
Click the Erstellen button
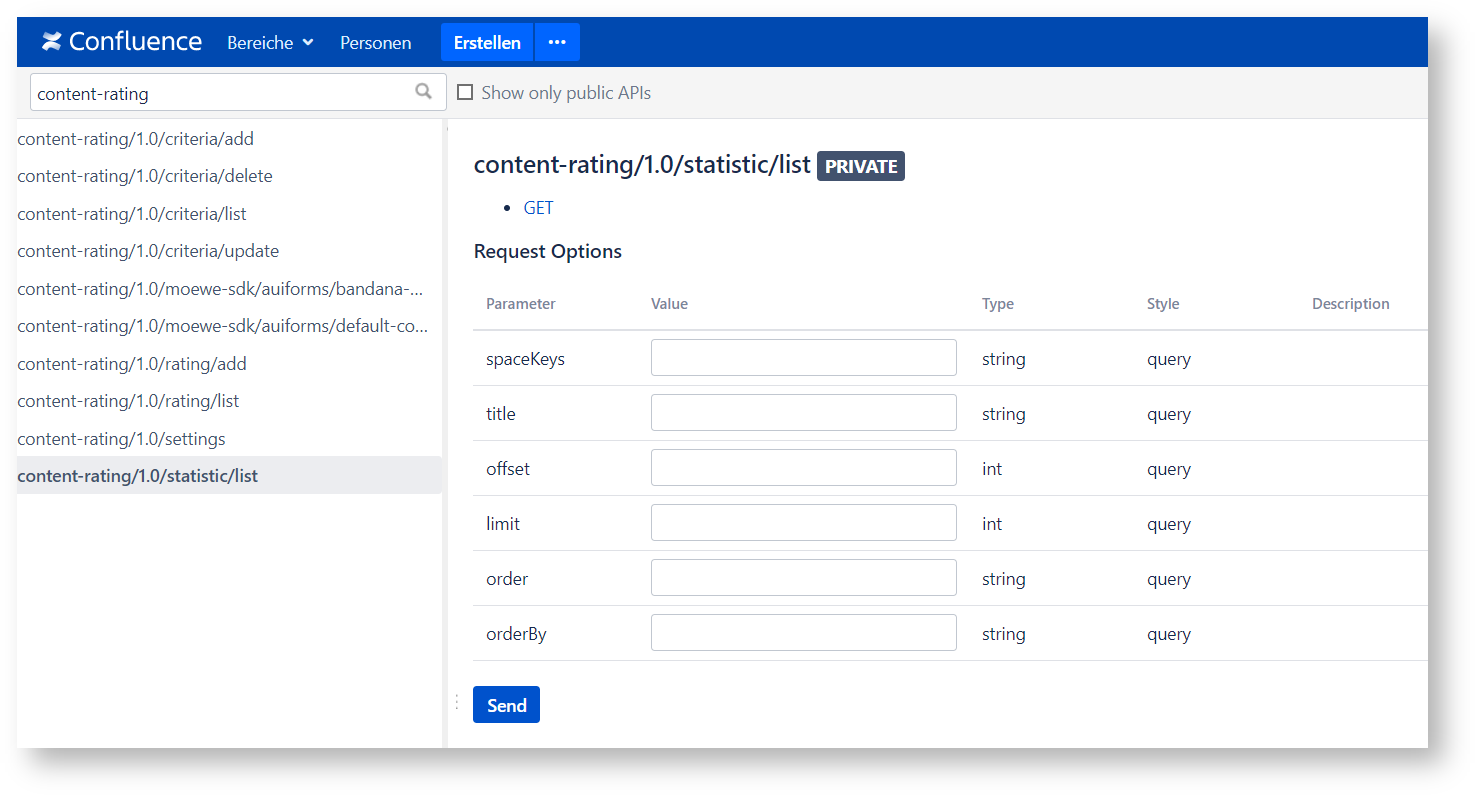pos(487,43)
